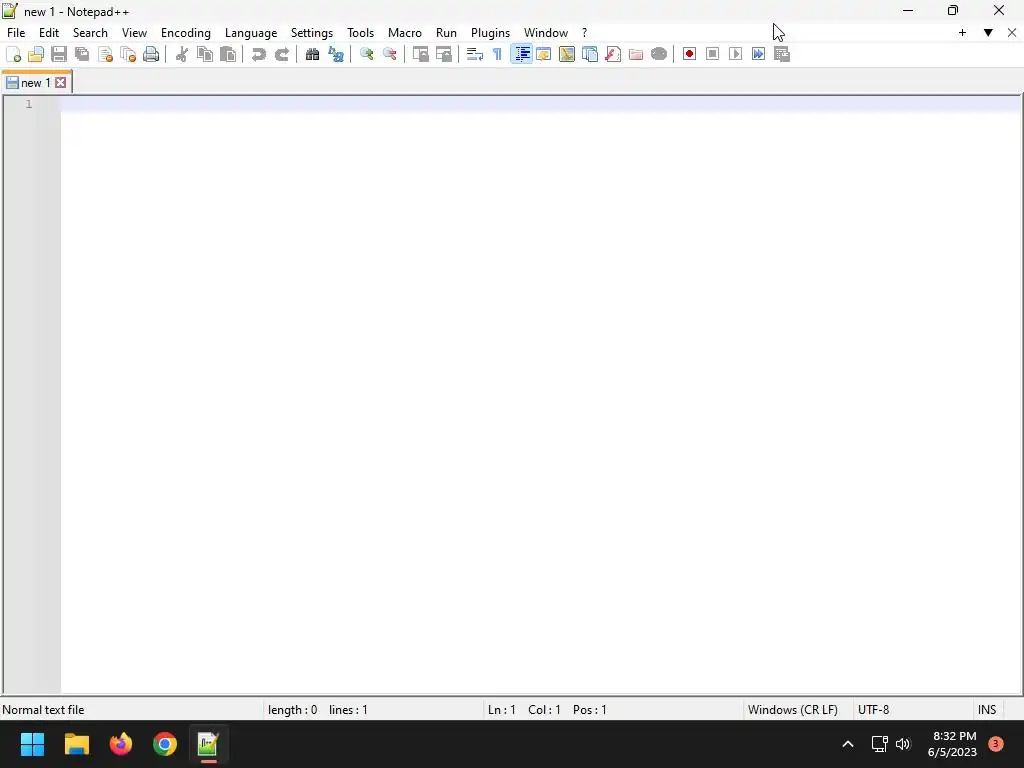Click the Save All toolbar icon

coord(82,54)
